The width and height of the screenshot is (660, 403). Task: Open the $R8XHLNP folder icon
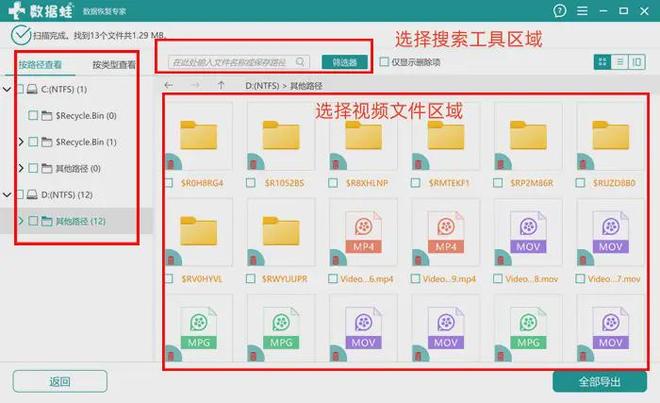[364, 136]
